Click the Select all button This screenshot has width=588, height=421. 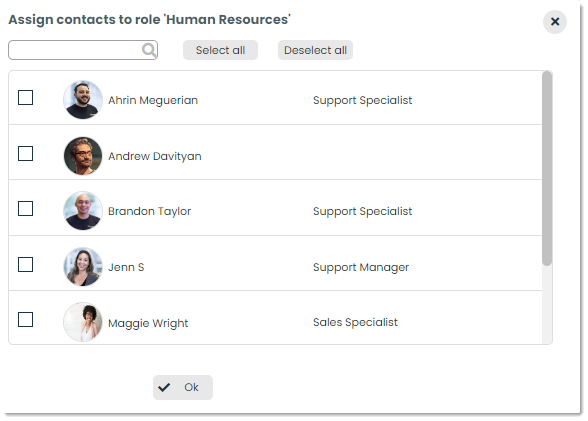tap(220, 50)
